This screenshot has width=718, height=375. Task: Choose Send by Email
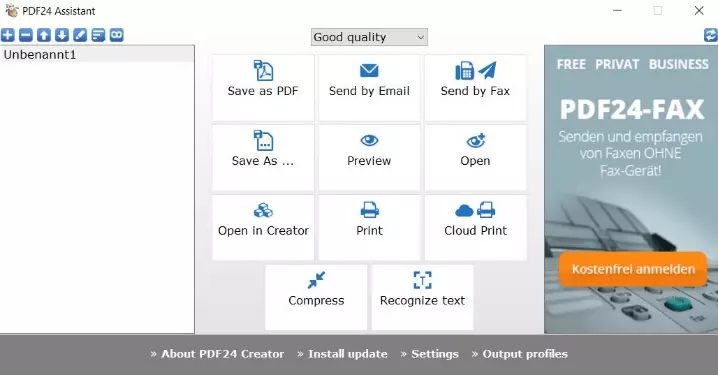pyautogui.click(x=369, y=88)
